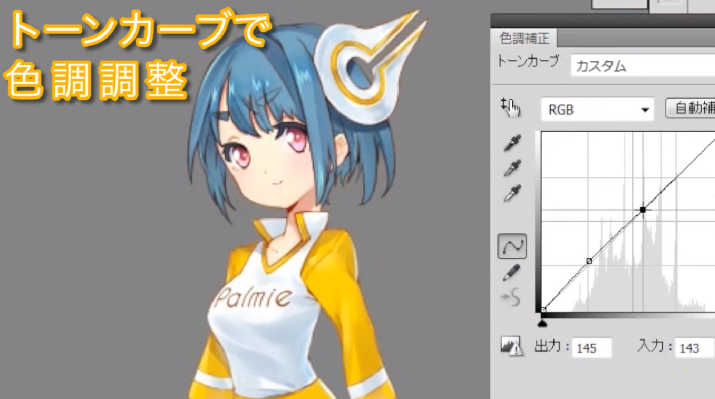Pick the white point eyedropper
The width and height of the screenshot is (715, 399).
point(512,193)
